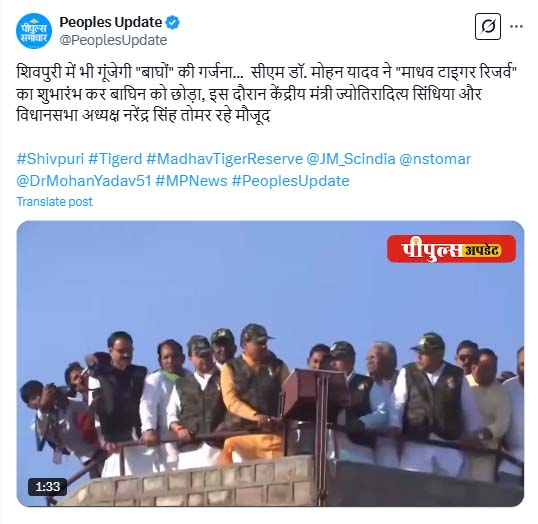Image resolution: width=538 pixels, height=524 pixels.
Task: Open the #MPNews hashtag
Action: [x=191, y=181]
